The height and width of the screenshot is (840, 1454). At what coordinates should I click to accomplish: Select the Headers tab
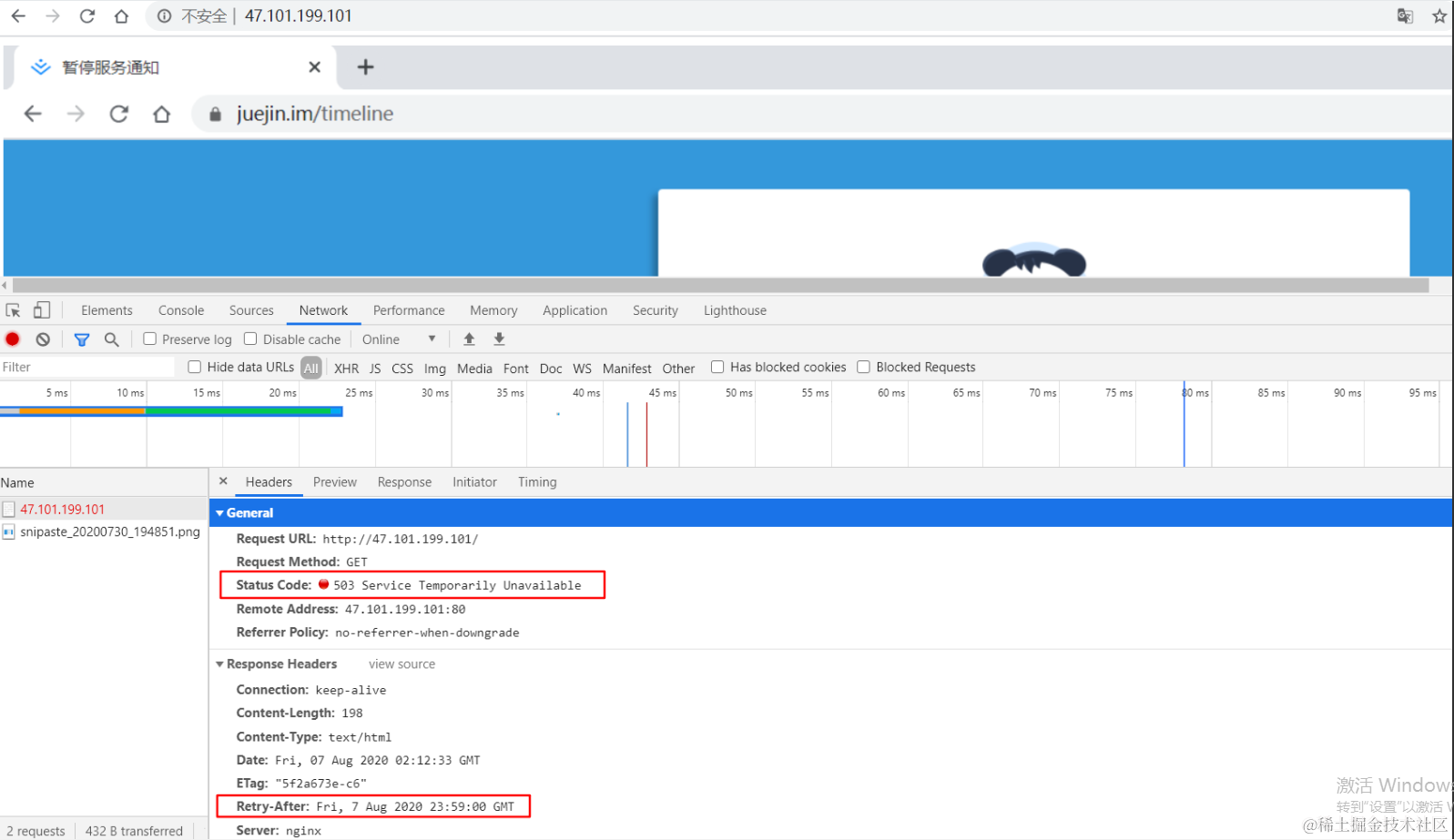click(269, 482)
